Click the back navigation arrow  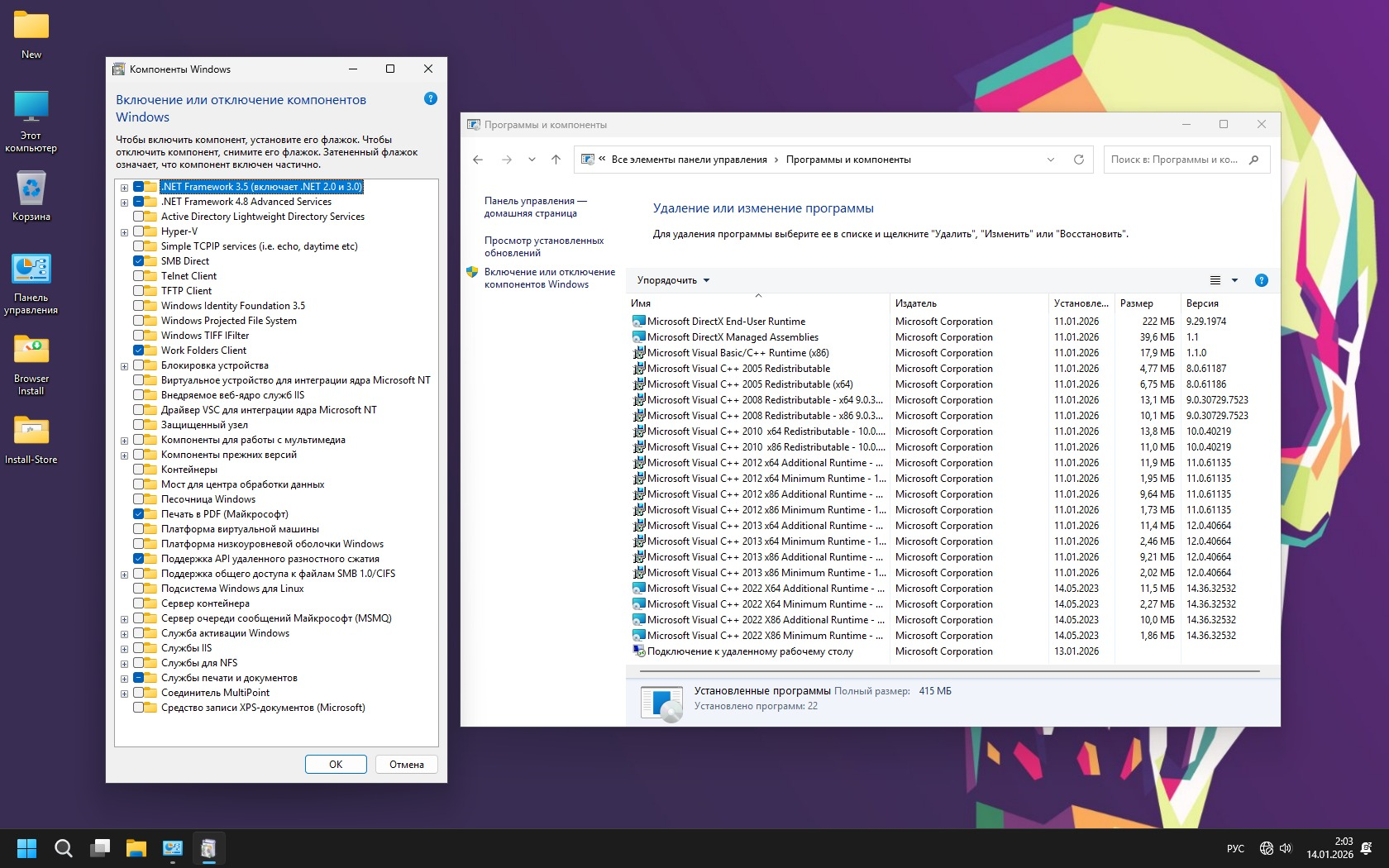pos(478,160)
